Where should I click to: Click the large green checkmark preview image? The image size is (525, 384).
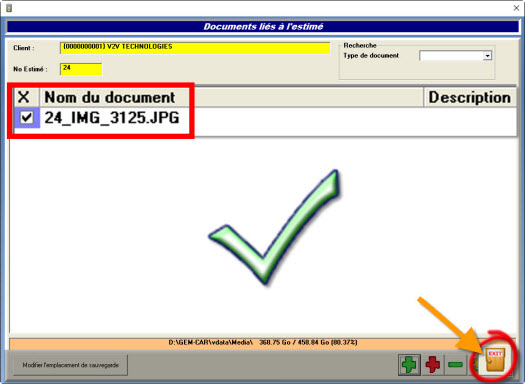(274, 227)
